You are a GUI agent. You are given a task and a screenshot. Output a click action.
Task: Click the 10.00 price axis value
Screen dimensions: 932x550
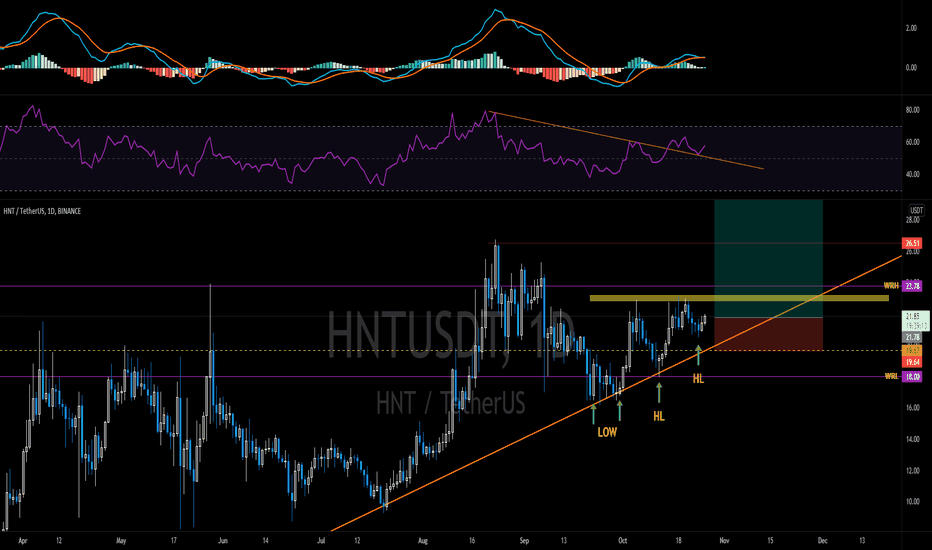912,502
